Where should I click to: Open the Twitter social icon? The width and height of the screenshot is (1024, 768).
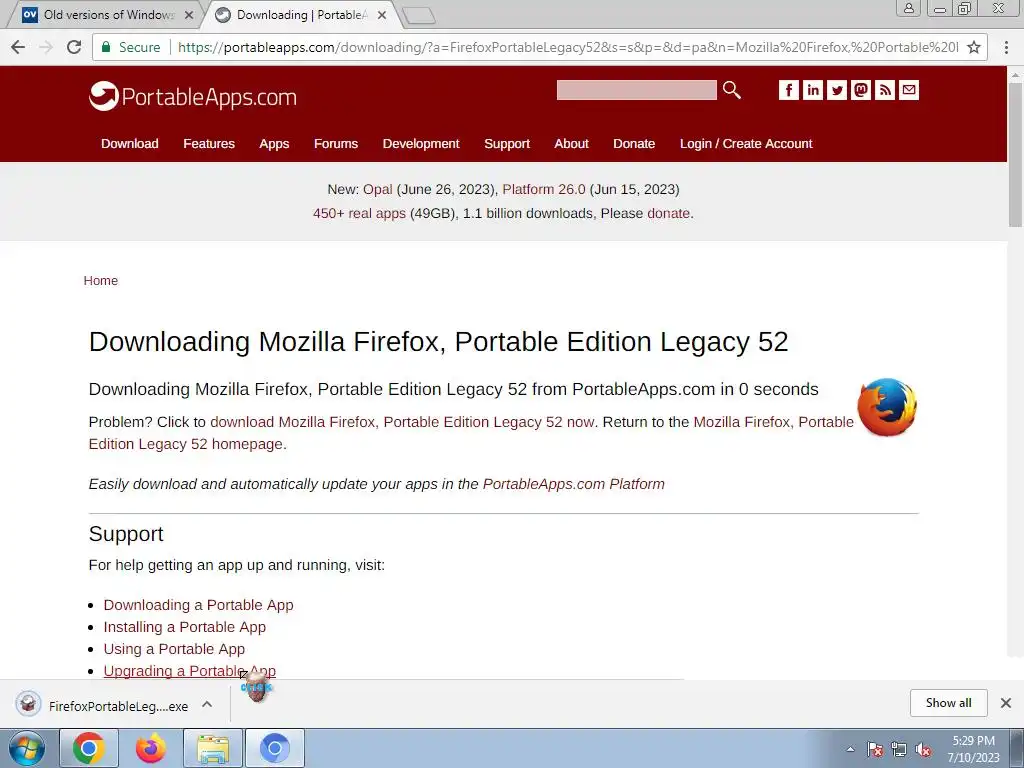click(x=837, y=90)
